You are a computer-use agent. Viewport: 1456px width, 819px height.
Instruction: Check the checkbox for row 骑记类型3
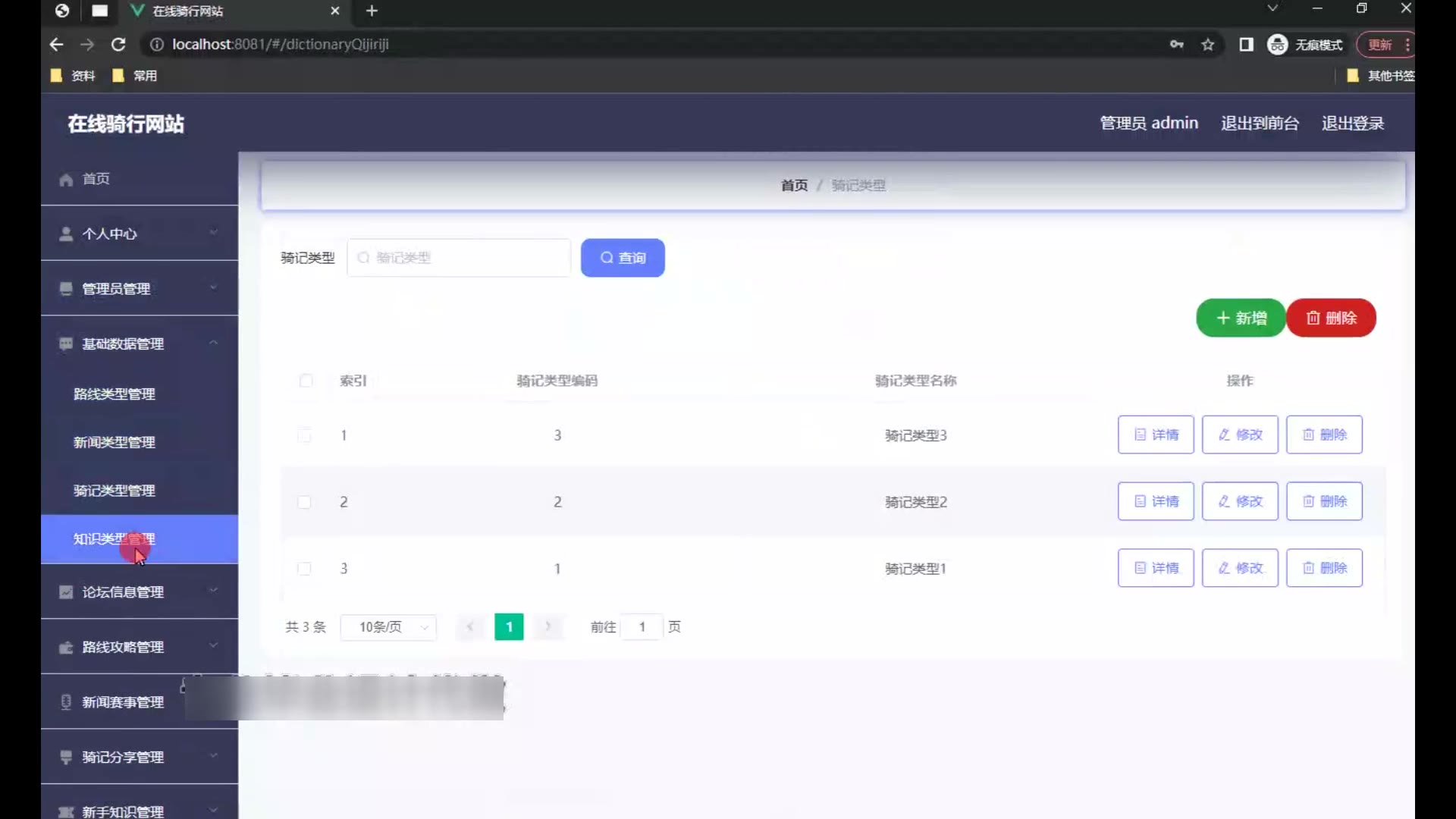tap(304, 435)
